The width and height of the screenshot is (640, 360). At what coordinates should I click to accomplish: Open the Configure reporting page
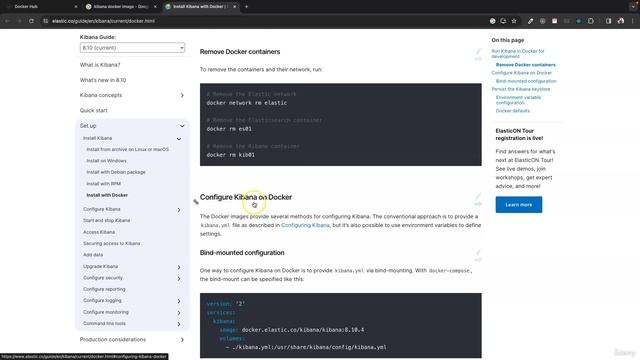pos(104,289)
